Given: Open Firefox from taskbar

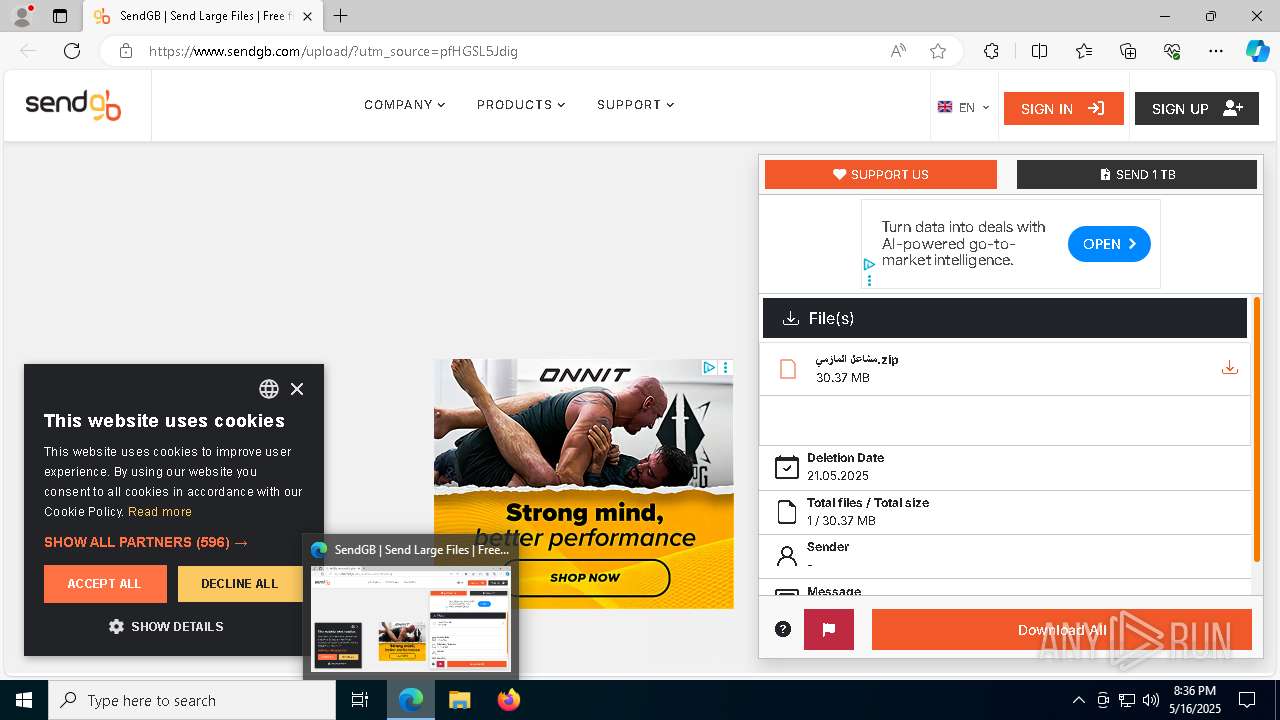Looking at the screenshot, I should pos(509,700).
